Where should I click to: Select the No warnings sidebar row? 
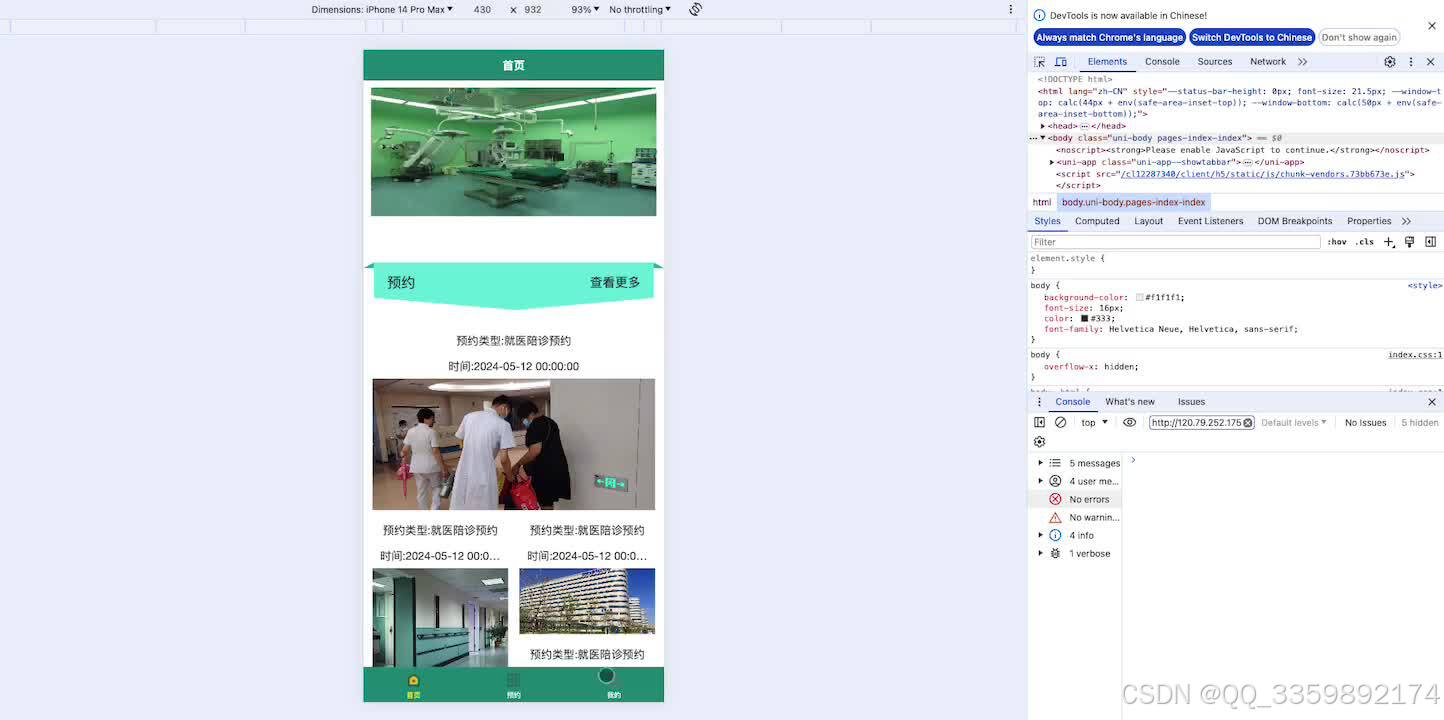(x=1075, y=517)
